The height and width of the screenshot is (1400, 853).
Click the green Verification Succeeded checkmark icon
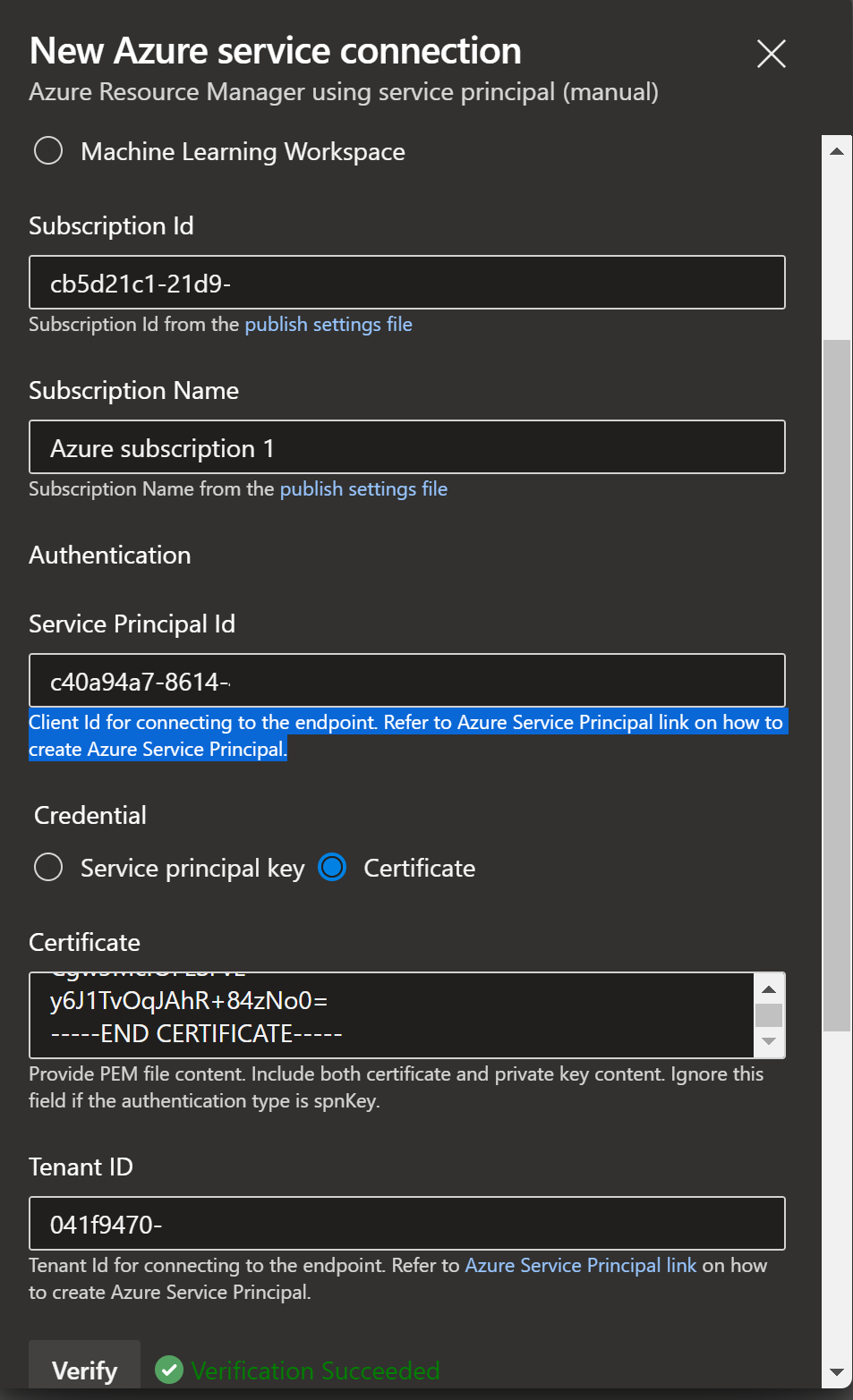[169, 1370]
